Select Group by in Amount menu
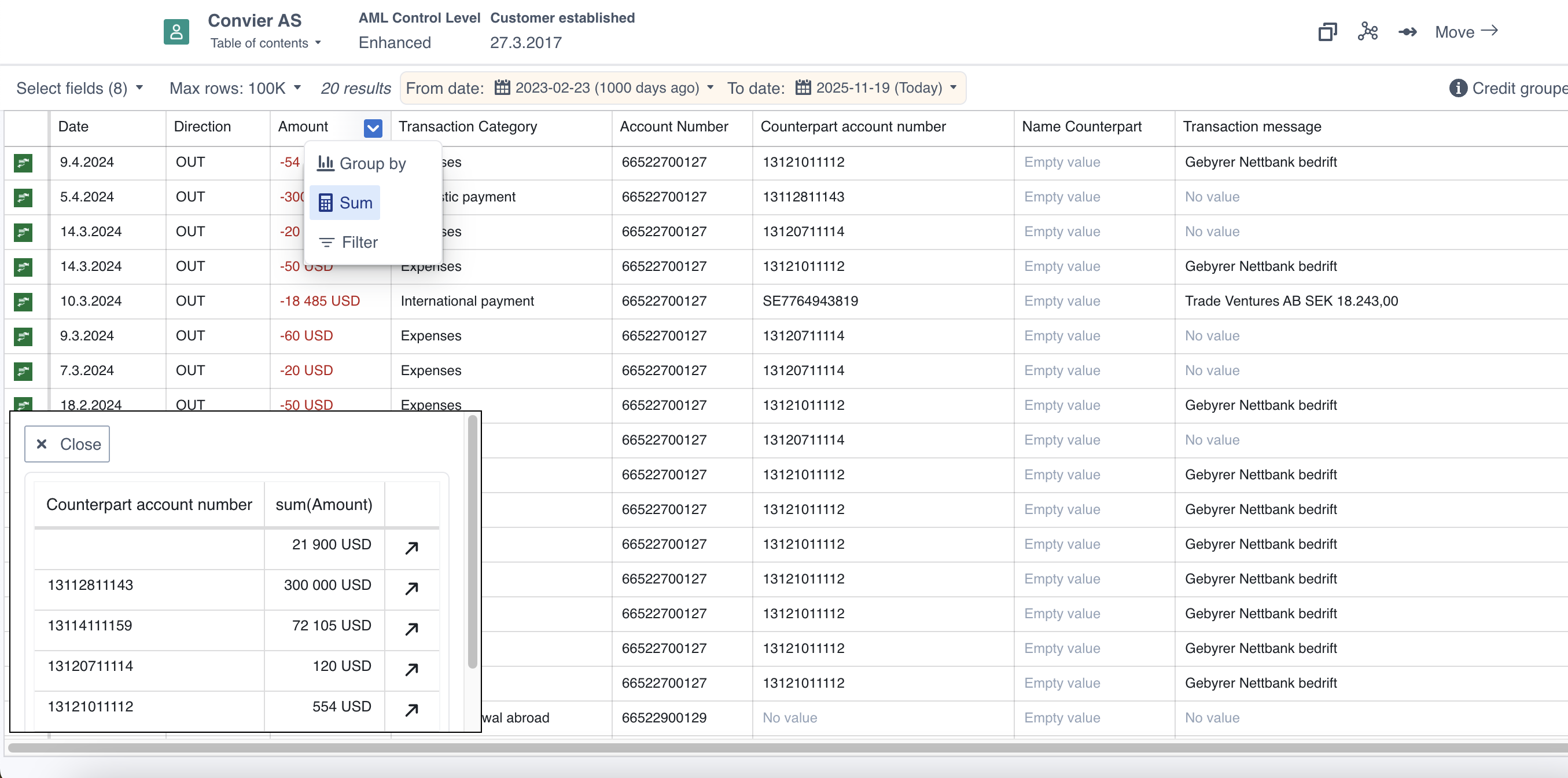The height and width of the screenshot is (778, 1568). pyautogui.click(x=362, y=163)
